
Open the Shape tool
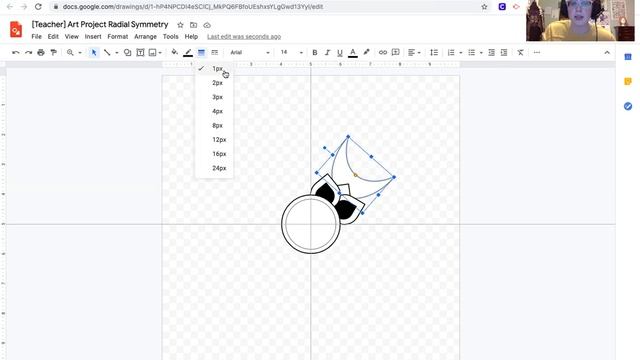click(x=127, y=53)
